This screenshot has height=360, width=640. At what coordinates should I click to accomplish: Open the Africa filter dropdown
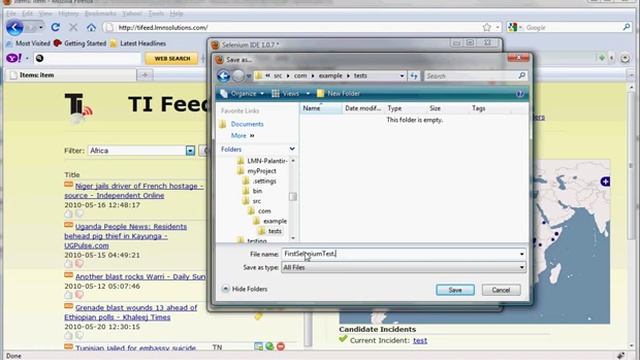tap(190, 151)
